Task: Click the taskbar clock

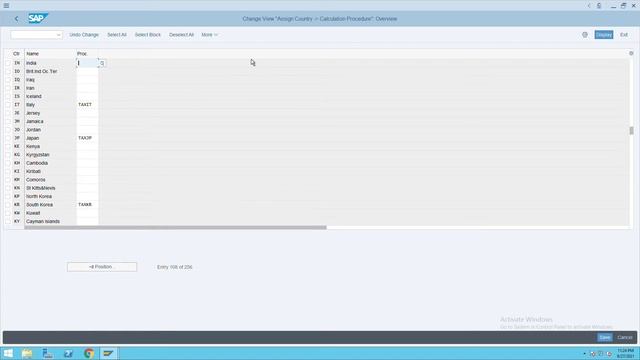Action: coord(625,353)
